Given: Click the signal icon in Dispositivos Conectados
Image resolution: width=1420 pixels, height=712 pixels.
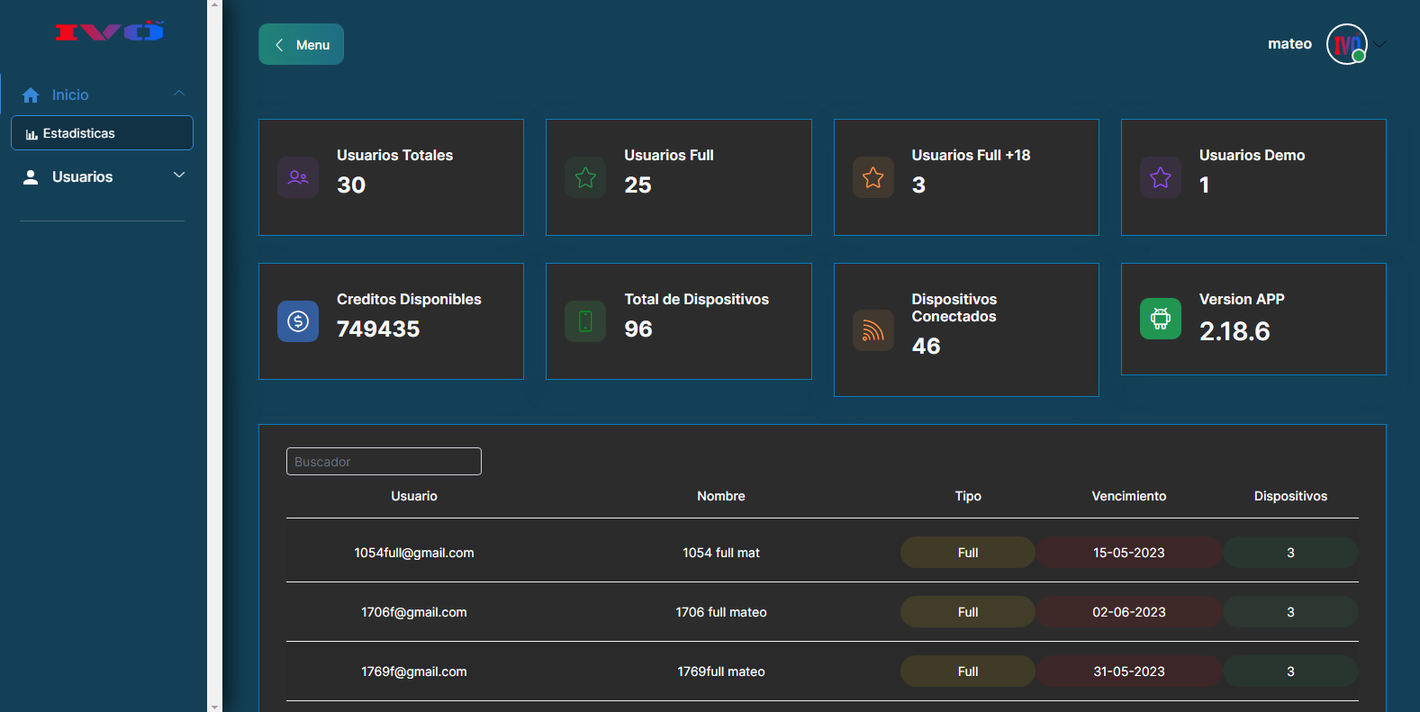Looking at the screenshot, I should tap(873, 330).
